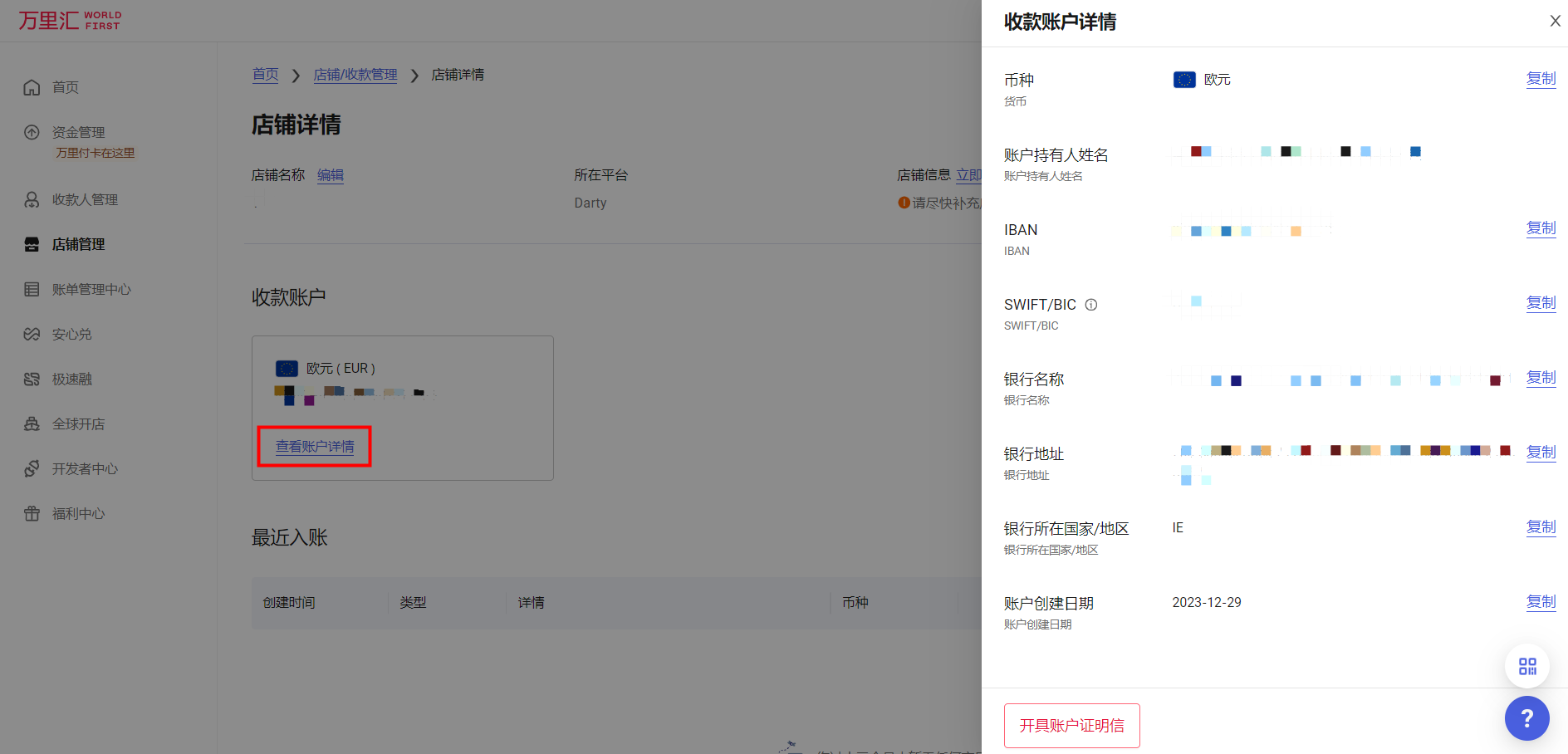This screenshot has width=1568, height=754.
Task: Click the help question mark icon
Action: click(1527, 718)
